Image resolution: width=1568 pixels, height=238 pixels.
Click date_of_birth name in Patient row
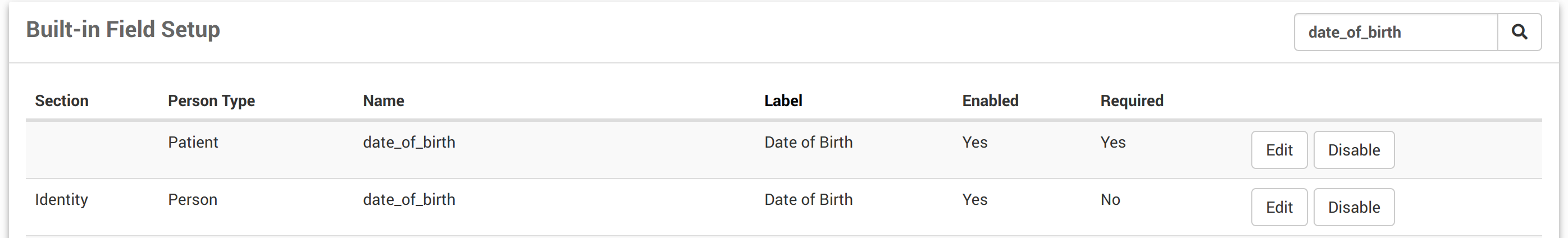409,143
